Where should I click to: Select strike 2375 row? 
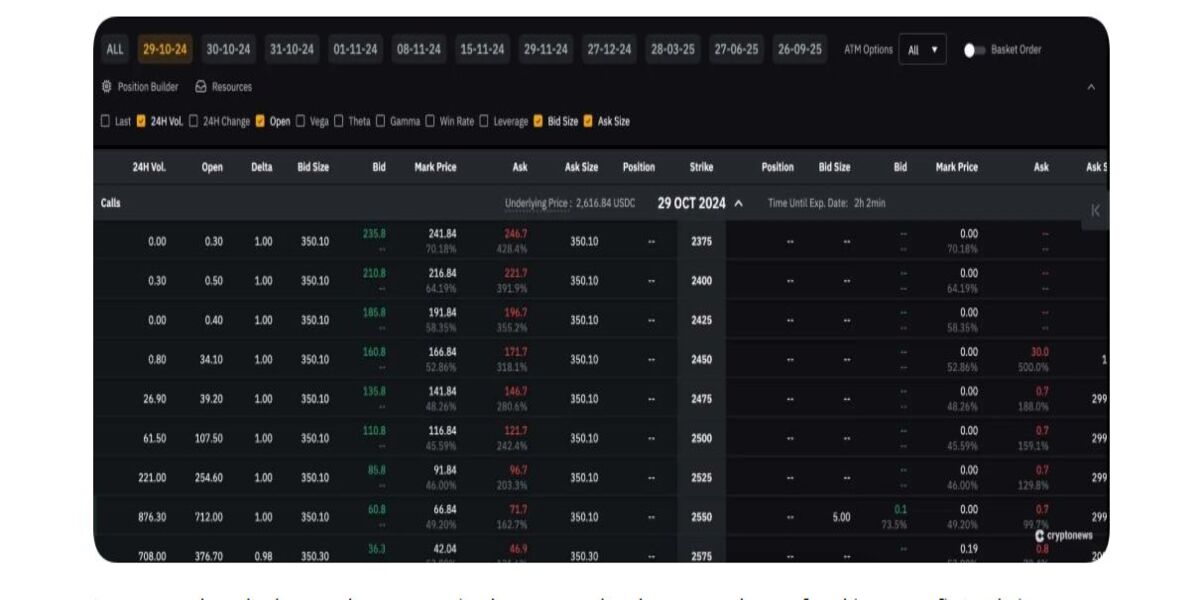click(701, 241)
